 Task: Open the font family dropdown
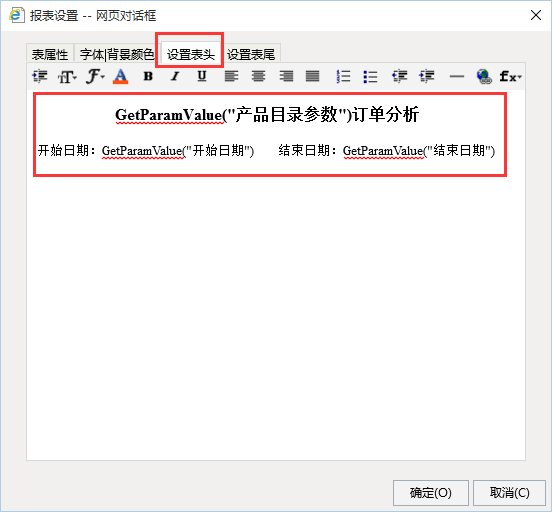pyautogui.click(x=95, y=76)
